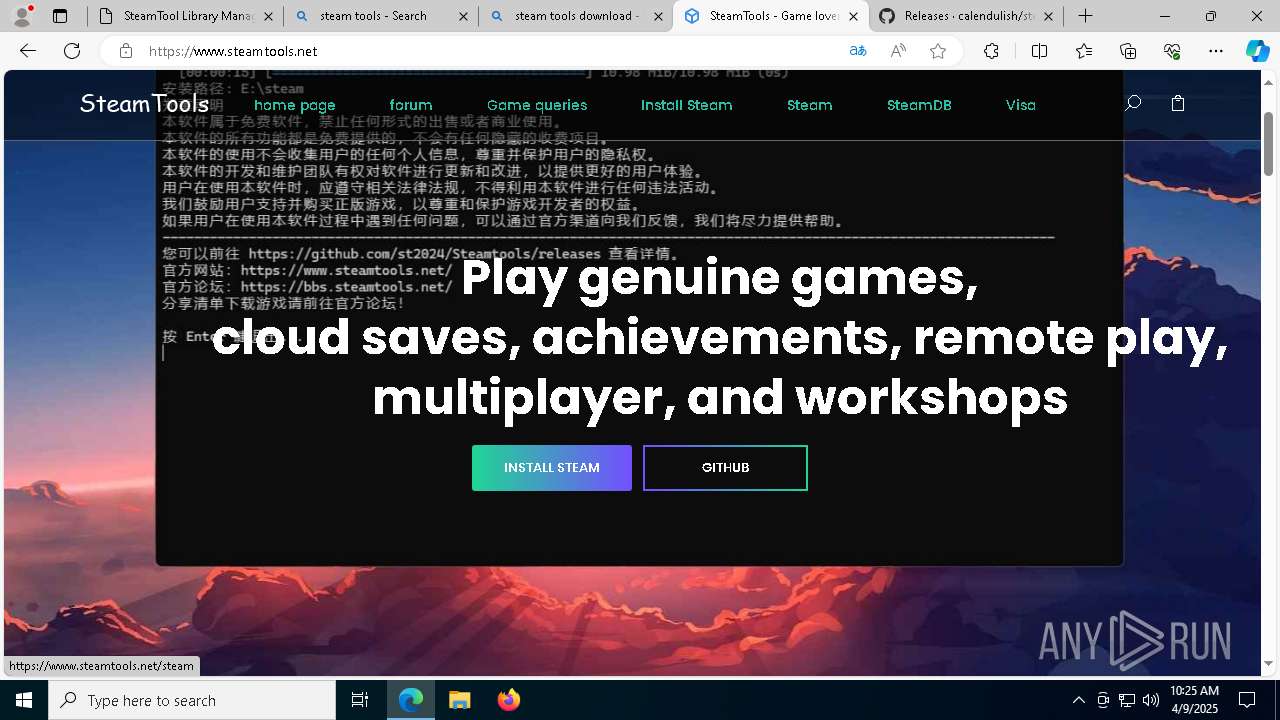The height and width of the screenshot is (720, 1280).
Task: Open the volume control in the tray
Action: pyautogui.click(x=1151, y=700)
